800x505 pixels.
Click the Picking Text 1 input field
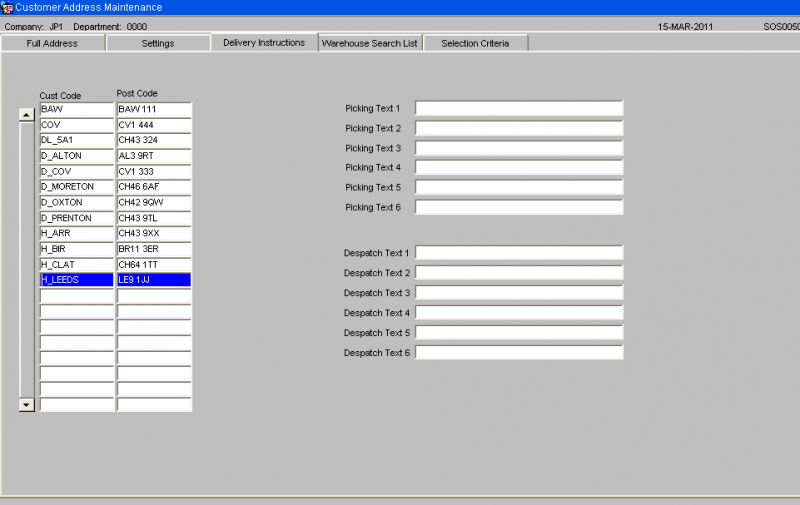pos(519,108)
